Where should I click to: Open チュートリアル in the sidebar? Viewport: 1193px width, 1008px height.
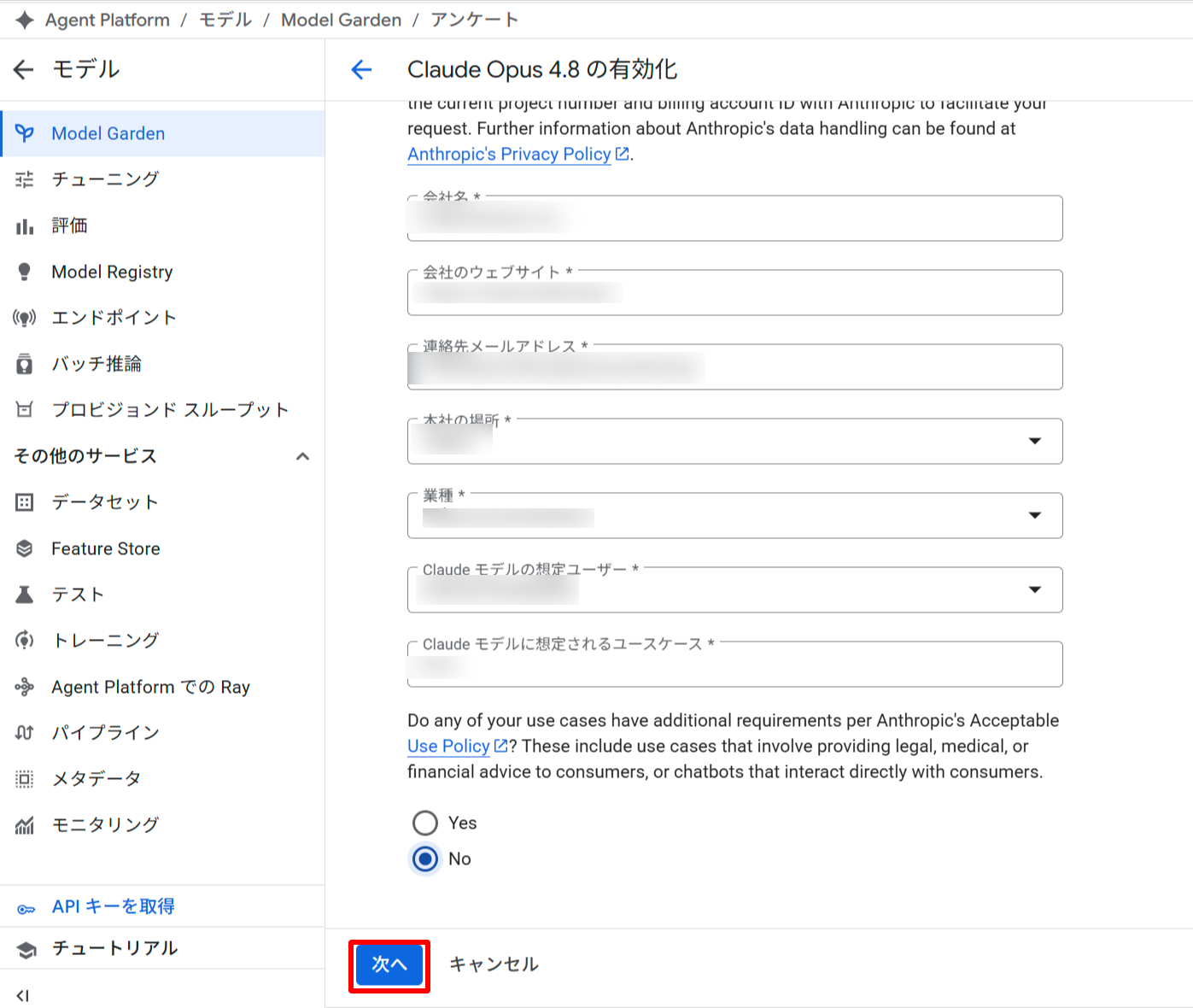point(162,948)
